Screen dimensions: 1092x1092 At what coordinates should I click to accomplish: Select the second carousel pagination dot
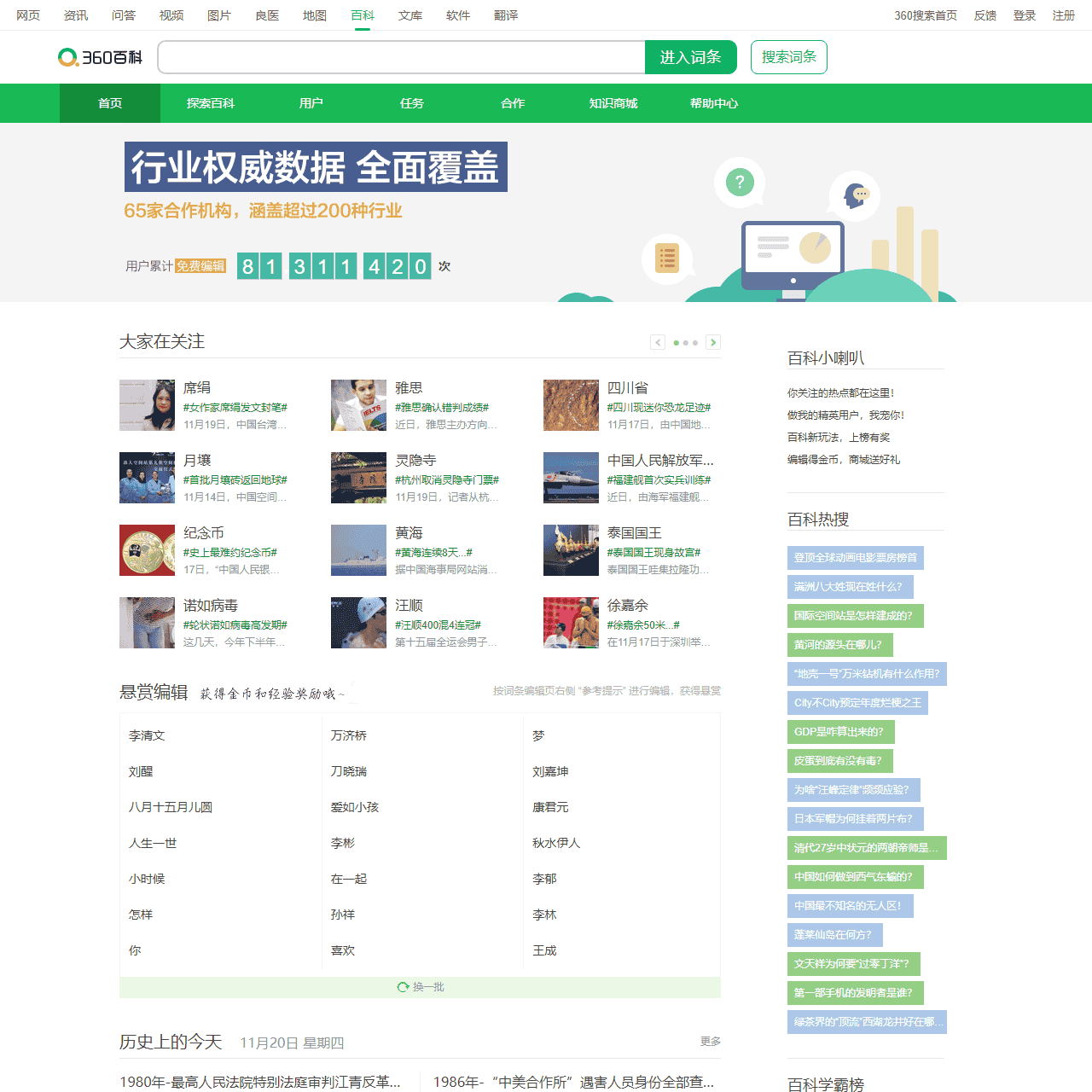tap(685, 342)
